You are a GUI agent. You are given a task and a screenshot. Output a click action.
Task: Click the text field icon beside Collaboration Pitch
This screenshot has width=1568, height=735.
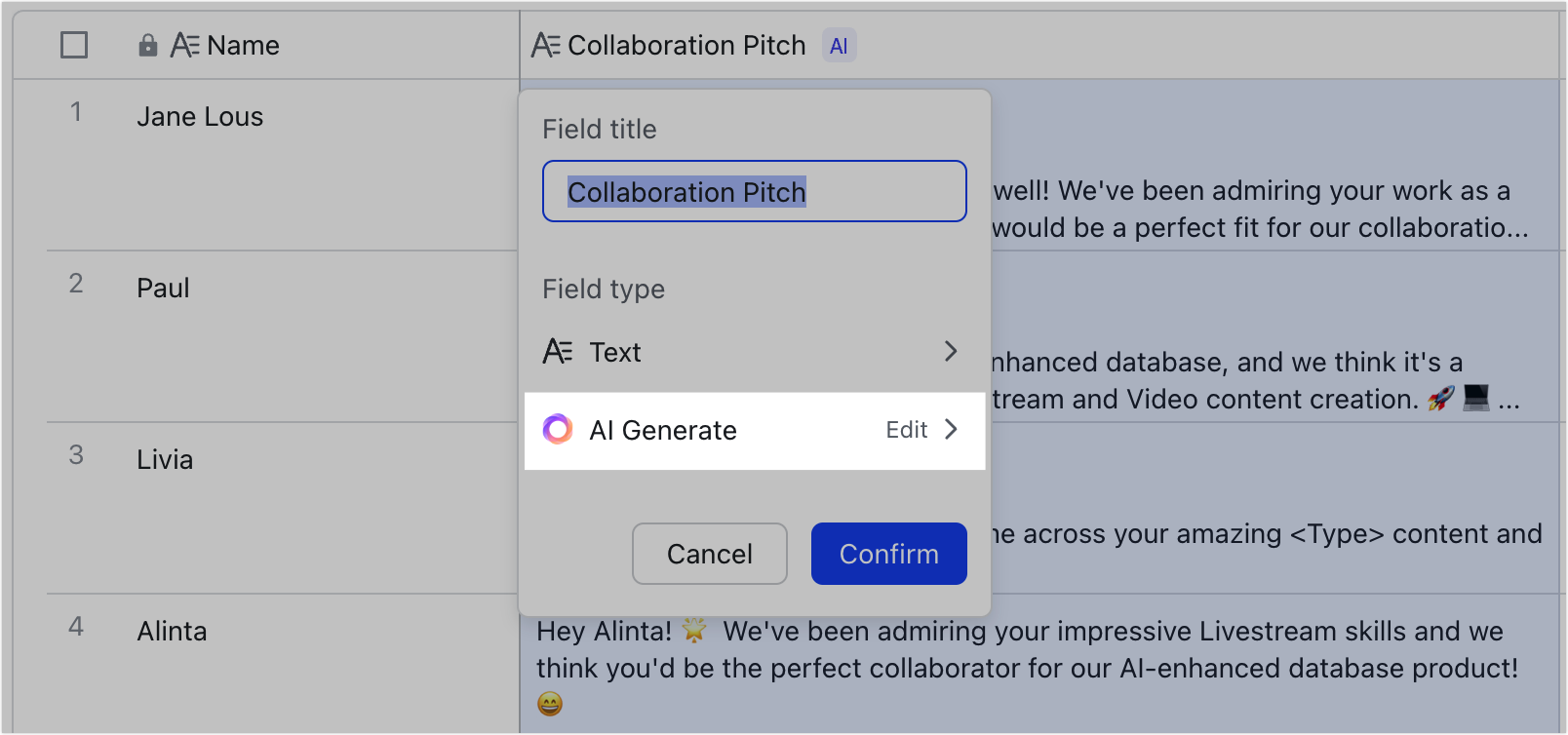click(x=544, y=44)
